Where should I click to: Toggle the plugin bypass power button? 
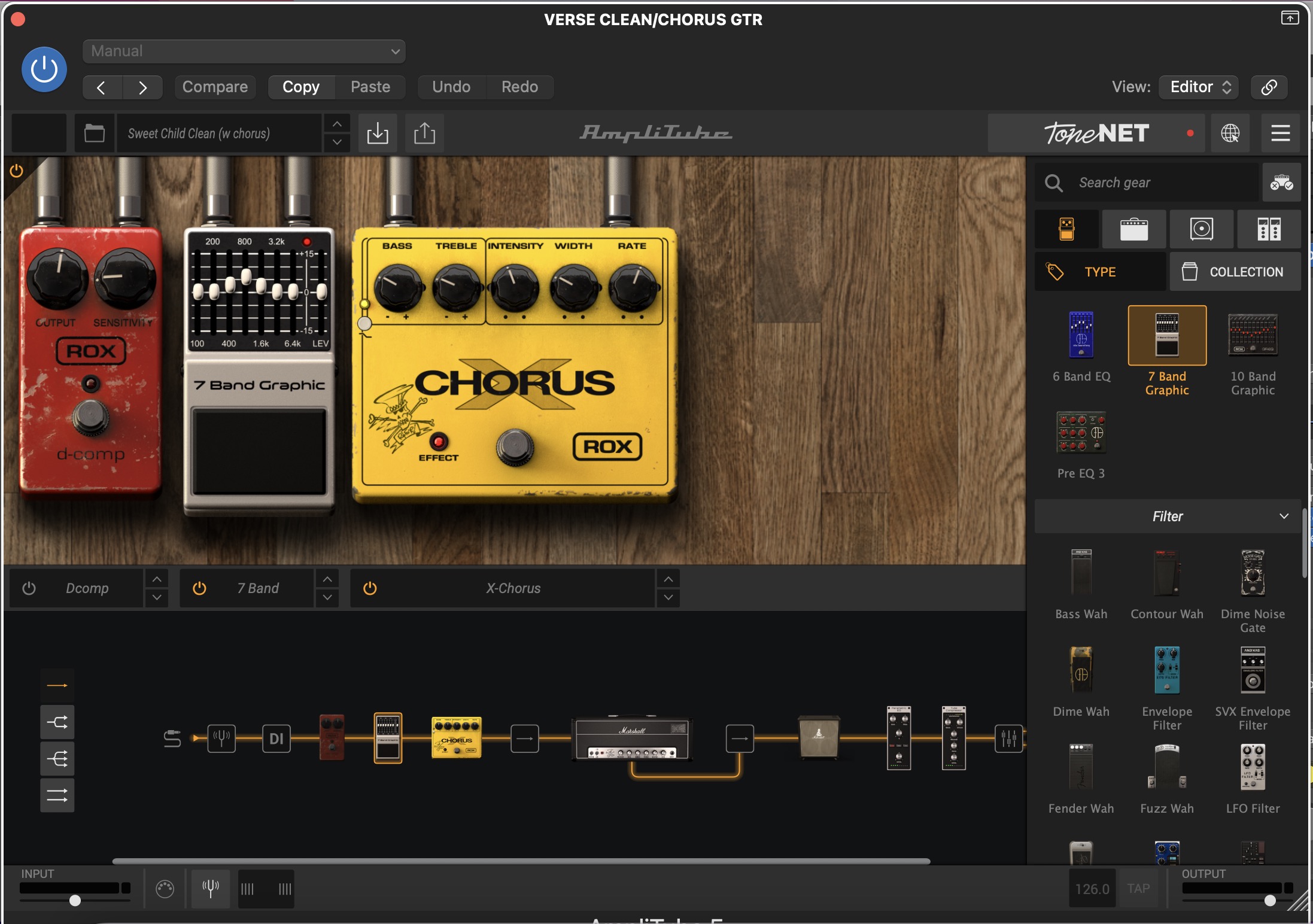pos(44,69)
